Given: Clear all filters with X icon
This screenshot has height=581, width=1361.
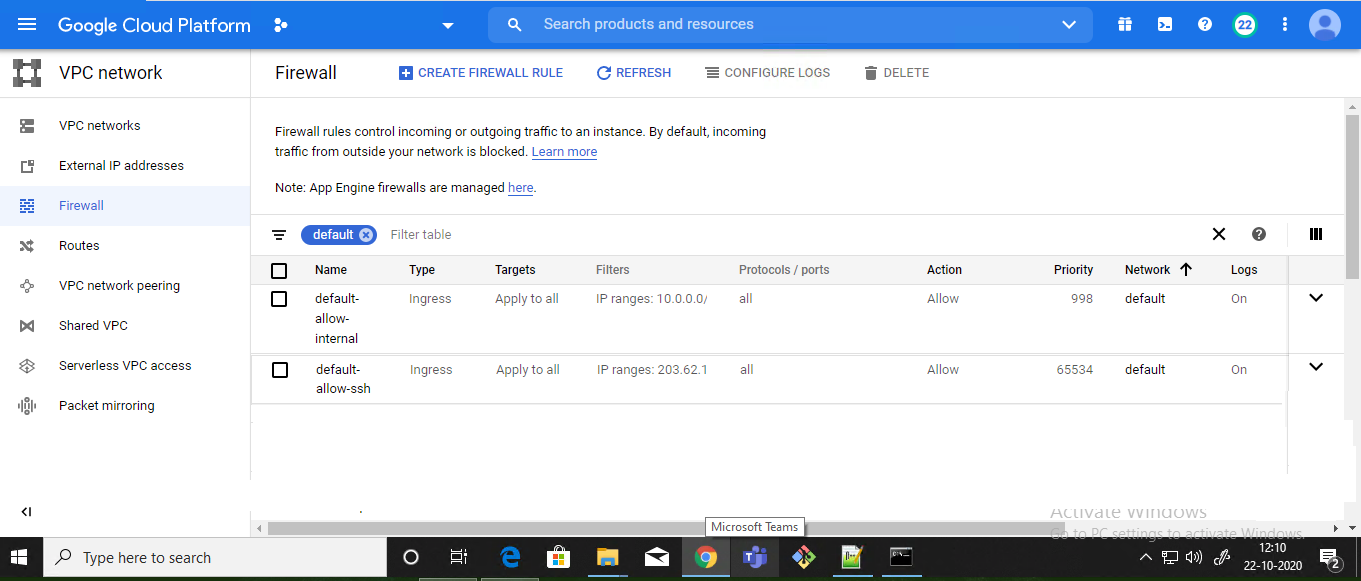Looking at the screenshot, I should click(x=1219, y=235).
